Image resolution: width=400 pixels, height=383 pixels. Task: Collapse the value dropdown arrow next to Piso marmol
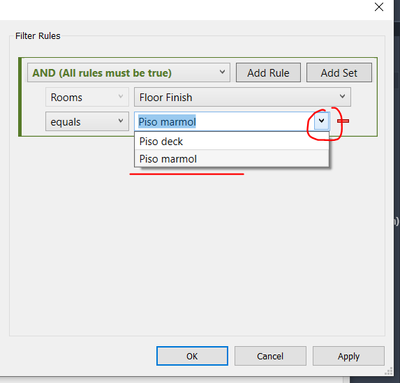pyautogui.click(x=321, y=121)
